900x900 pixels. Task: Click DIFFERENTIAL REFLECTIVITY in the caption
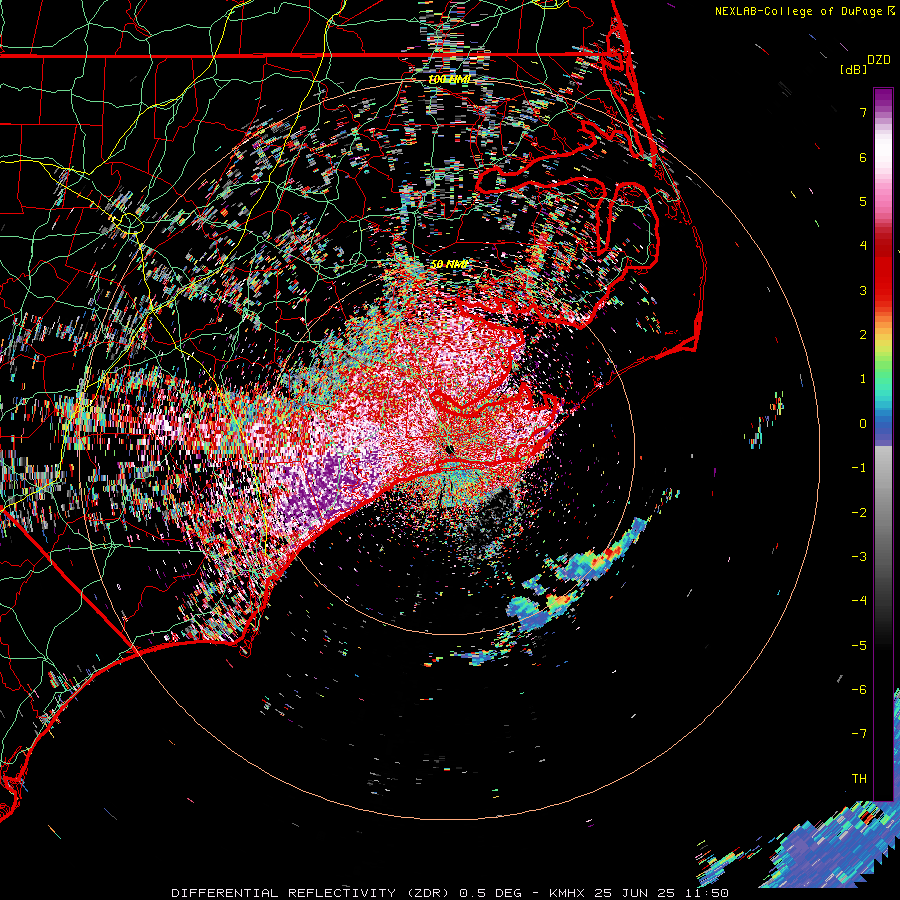pos(284,893)
